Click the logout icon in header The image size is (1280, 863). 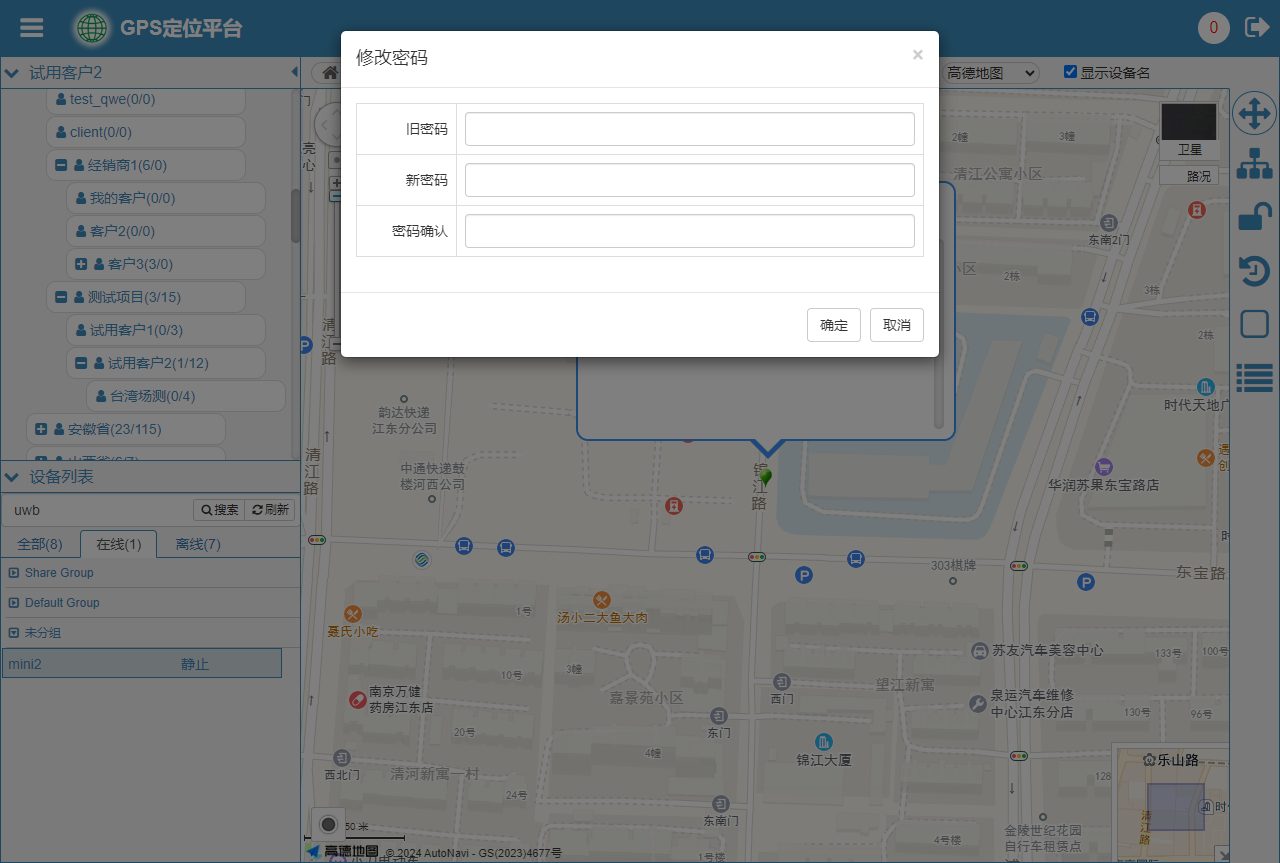(1256, 28)
